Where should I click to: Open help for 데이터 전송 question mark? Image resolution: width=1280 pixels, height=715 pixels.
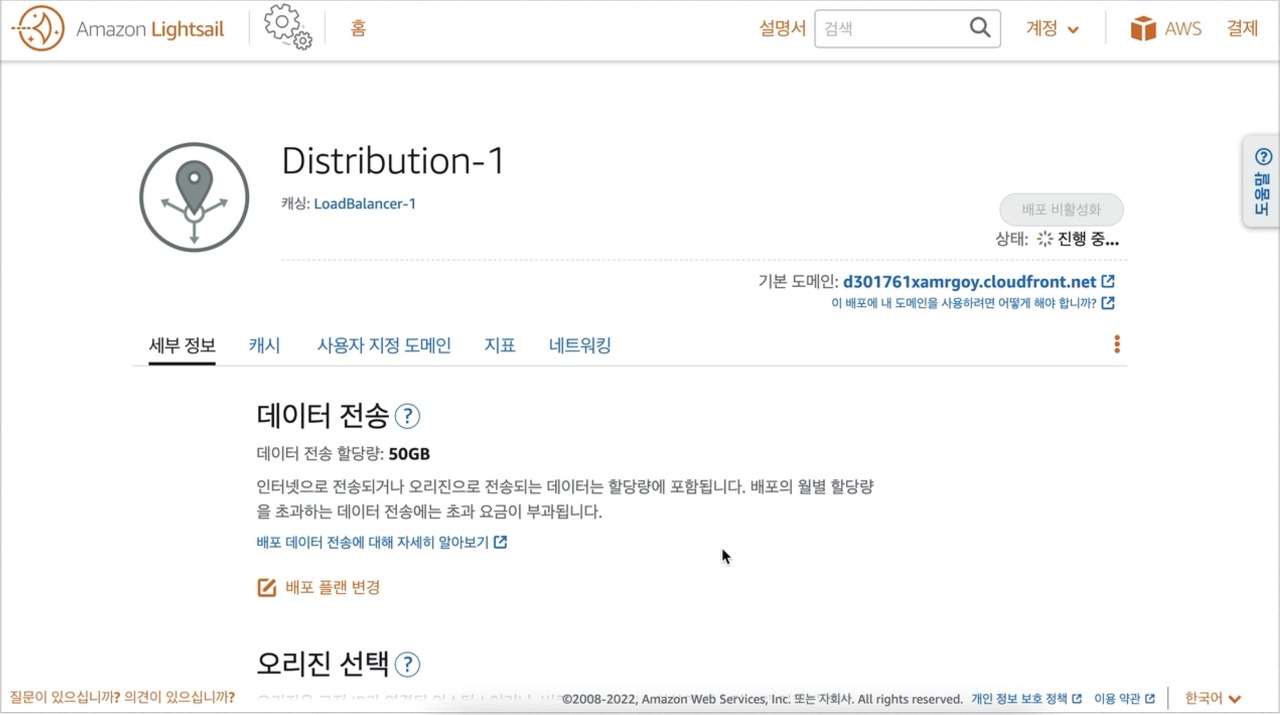[407, 416]
